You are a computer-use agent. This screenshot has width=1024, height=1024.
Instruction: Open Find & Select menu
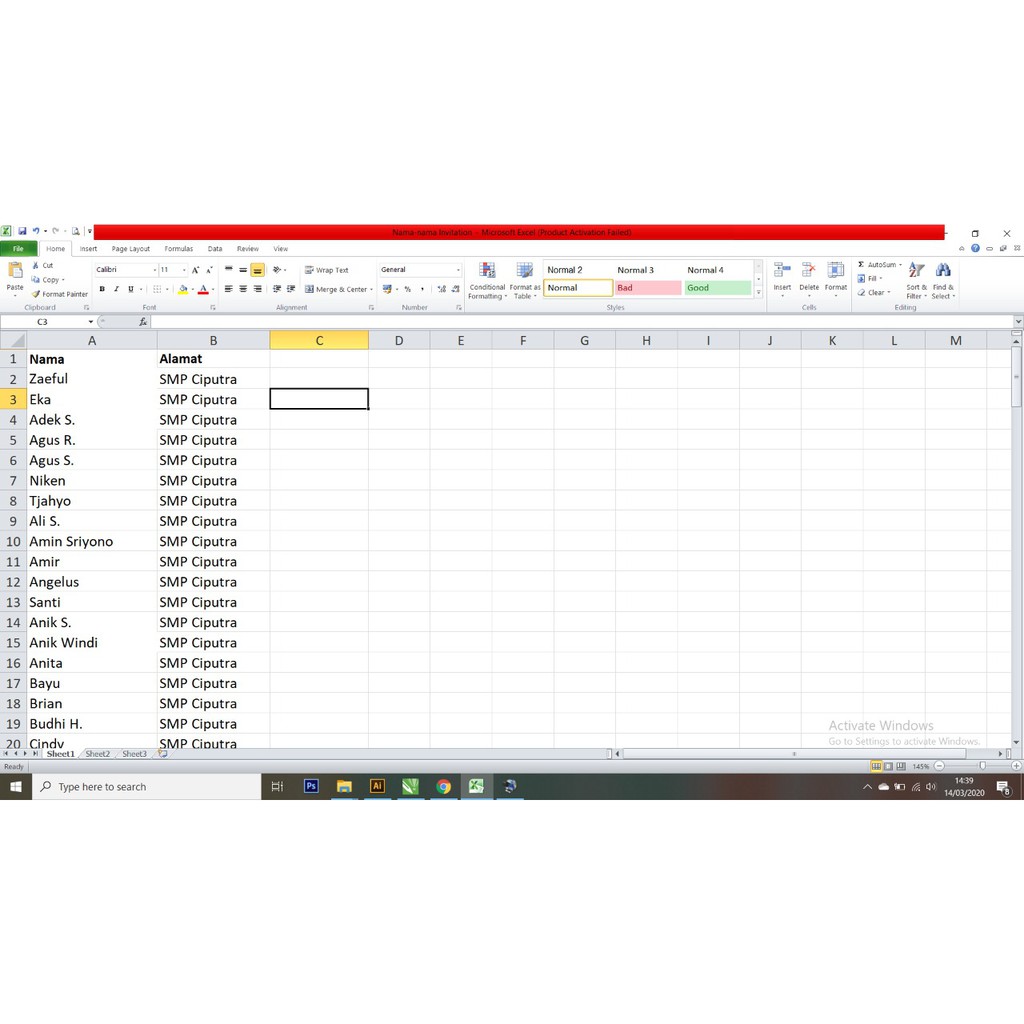pyautogui.click(x=943, y=281)
